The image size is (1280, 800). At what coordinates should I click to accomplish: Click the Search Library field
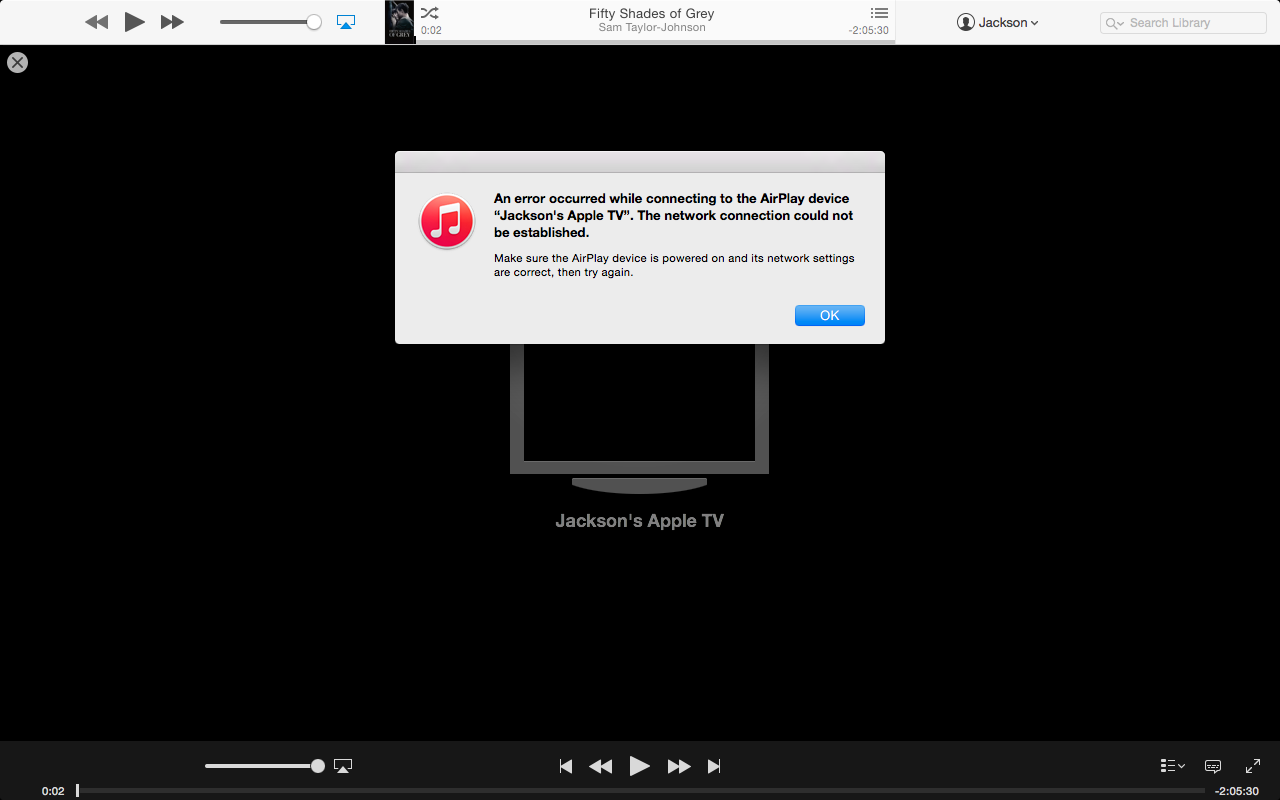click(x=1183, y=22)
